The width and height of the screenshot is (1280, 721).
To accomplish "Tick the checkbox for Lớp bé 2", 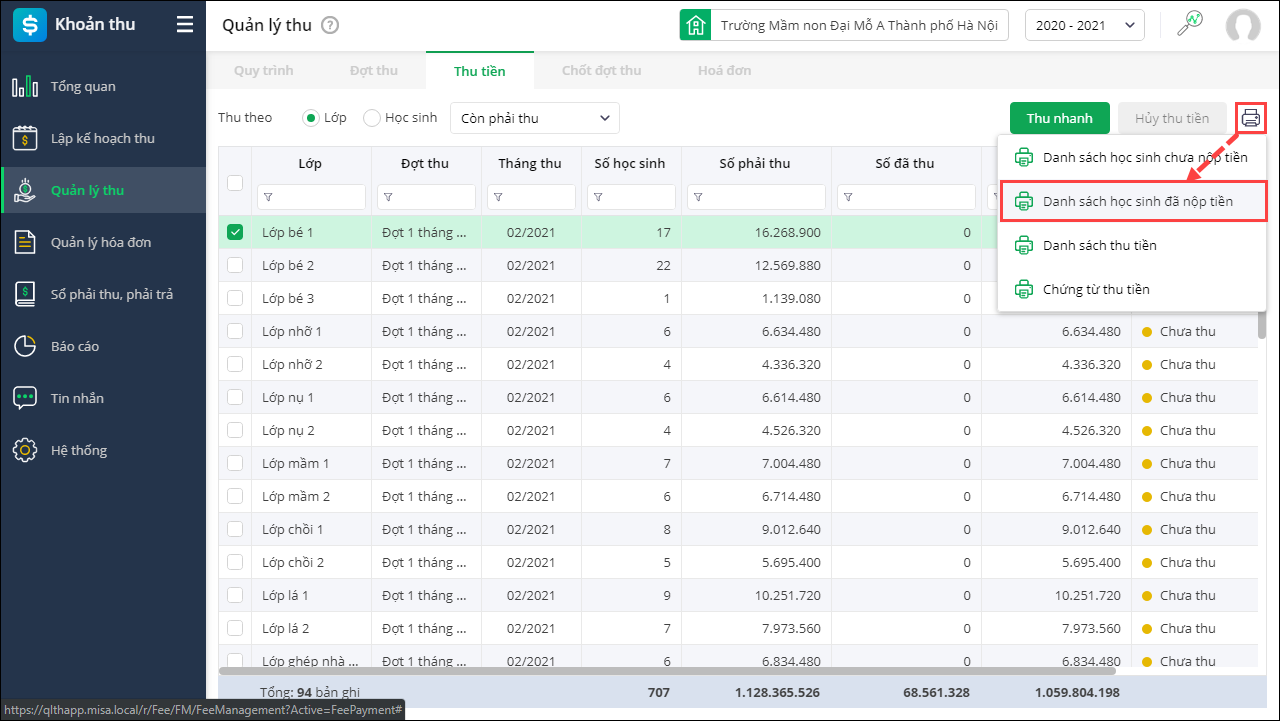I will pyautogui.click(x=235, y=265).
